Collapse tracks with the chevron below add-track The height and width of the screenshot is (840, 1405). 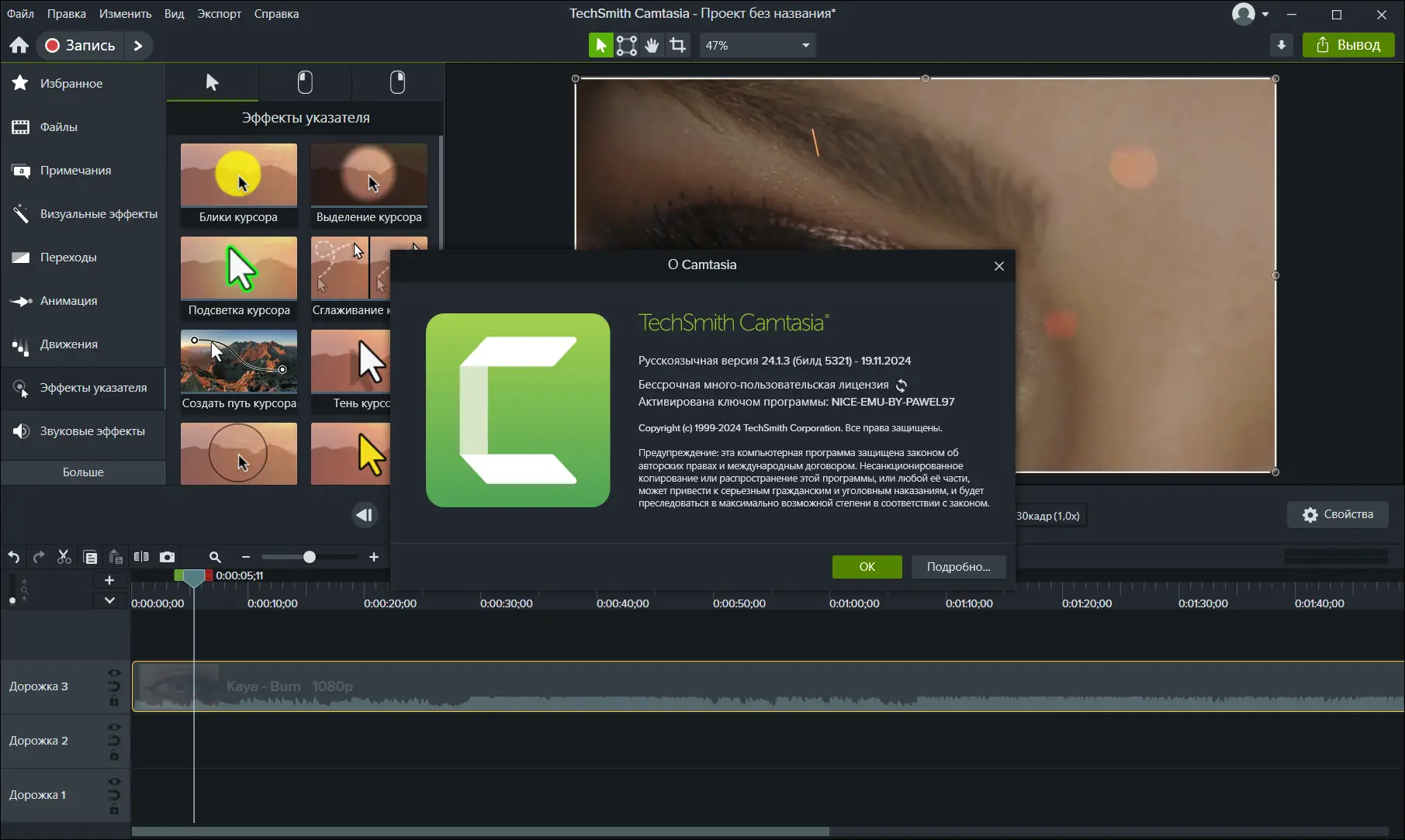tap(109, 600)
